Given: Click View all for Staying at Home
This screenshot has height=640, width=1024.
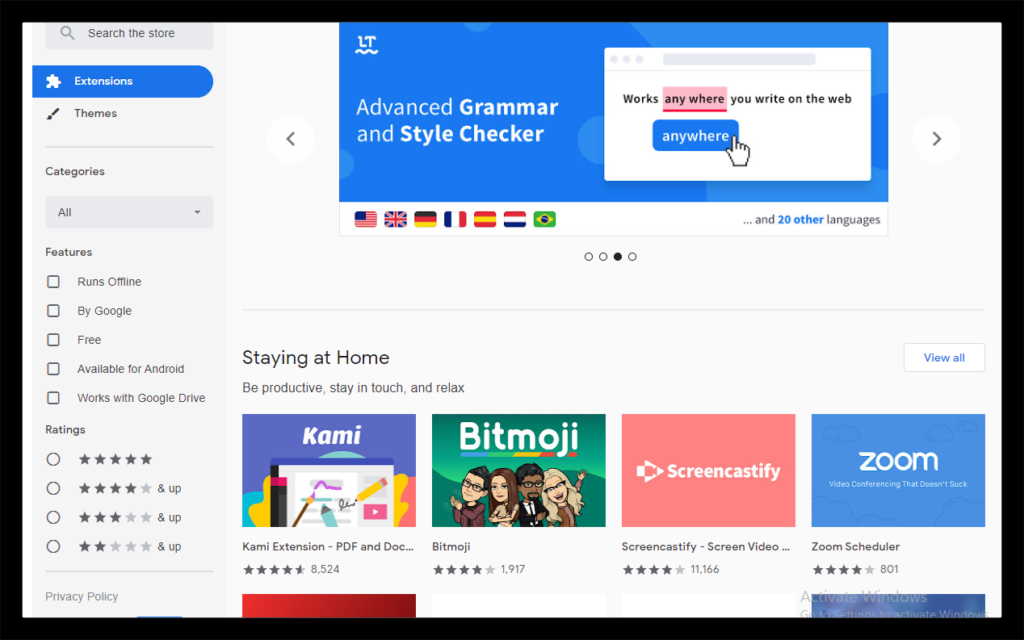Looking at the screenshot, I should (943, 357).
